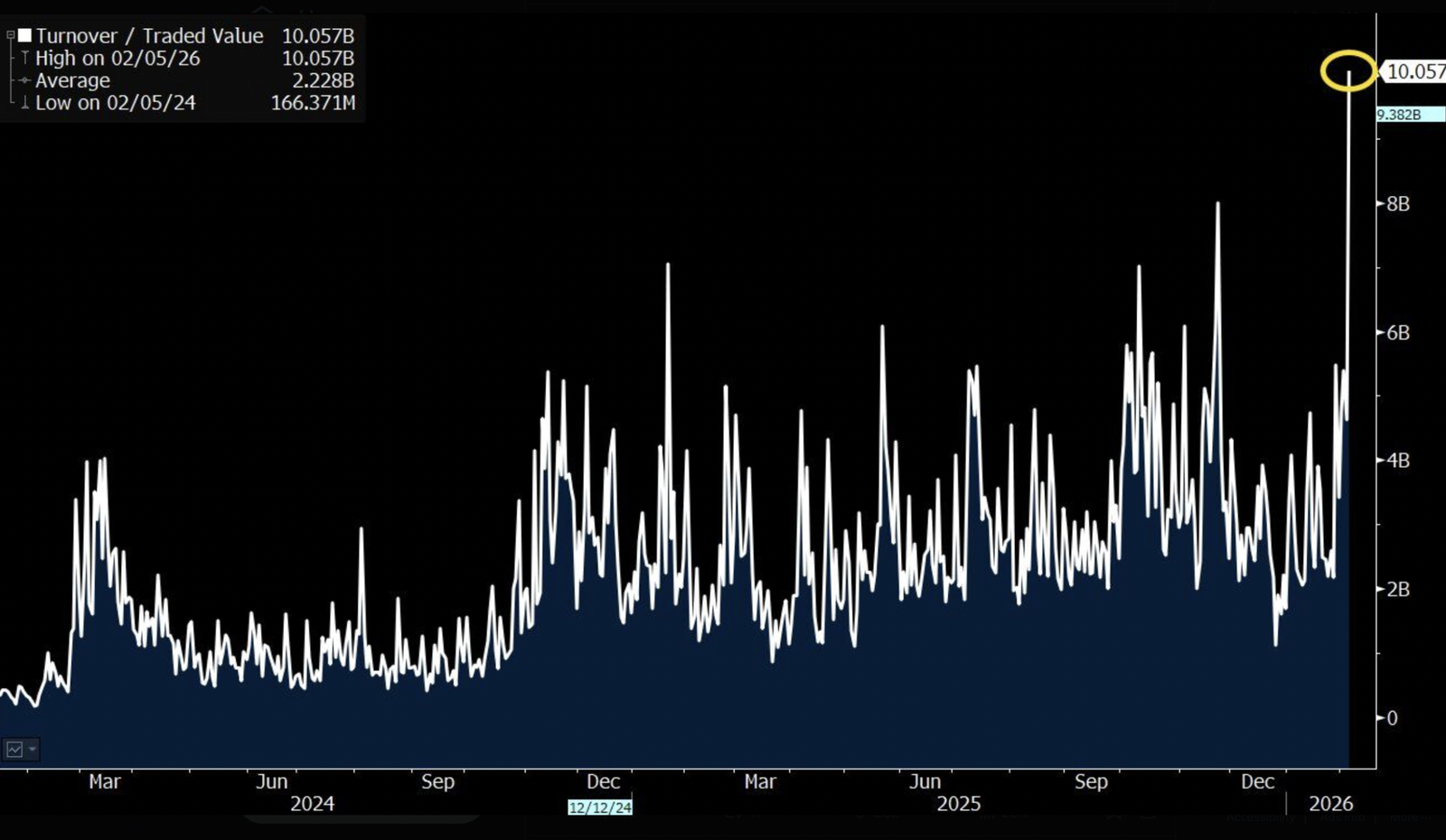
Task: Click the 8B tick on the y-axis
Action: 1397,204
